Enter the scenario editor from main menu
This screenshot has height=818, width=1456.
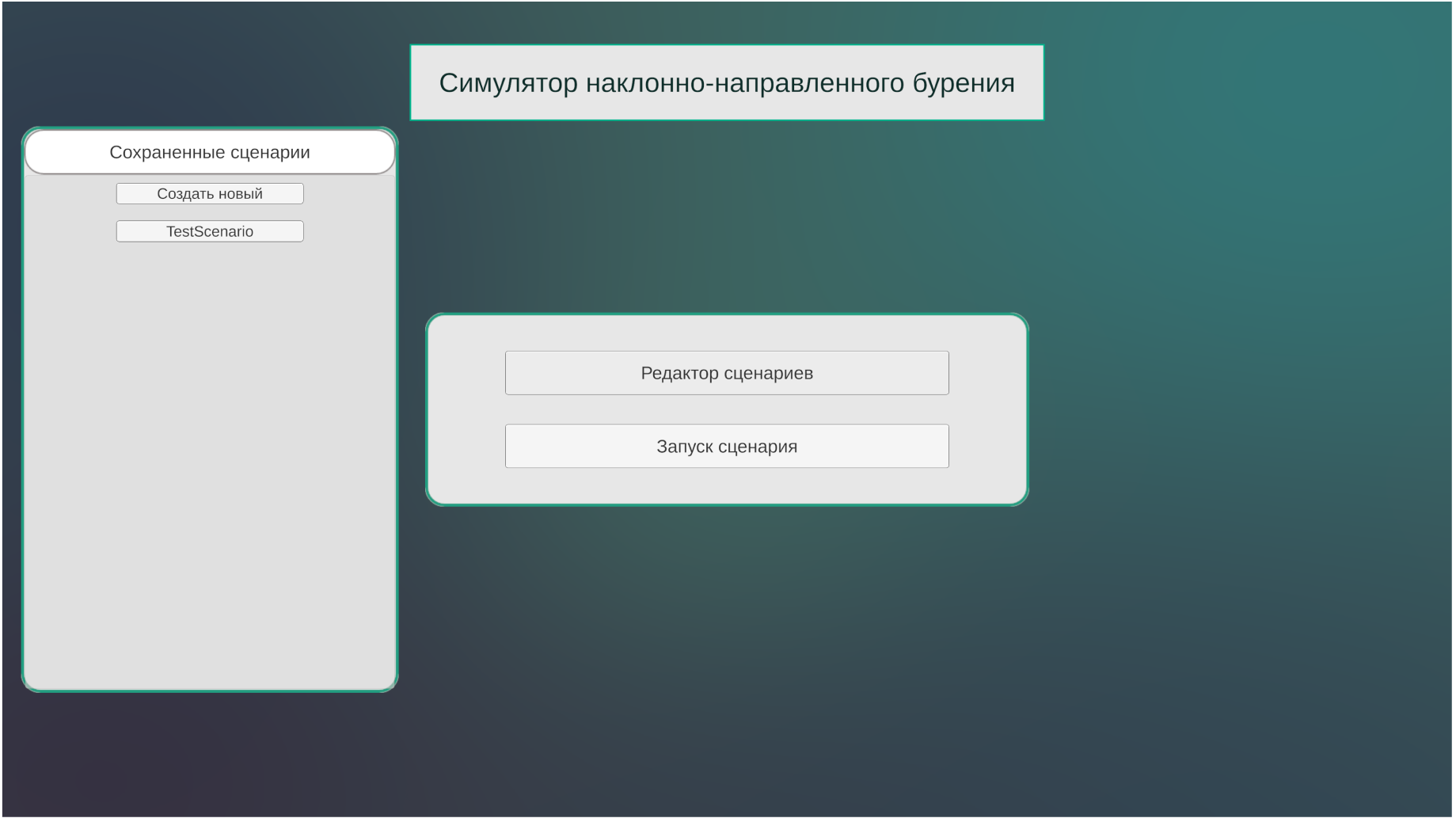726,373
